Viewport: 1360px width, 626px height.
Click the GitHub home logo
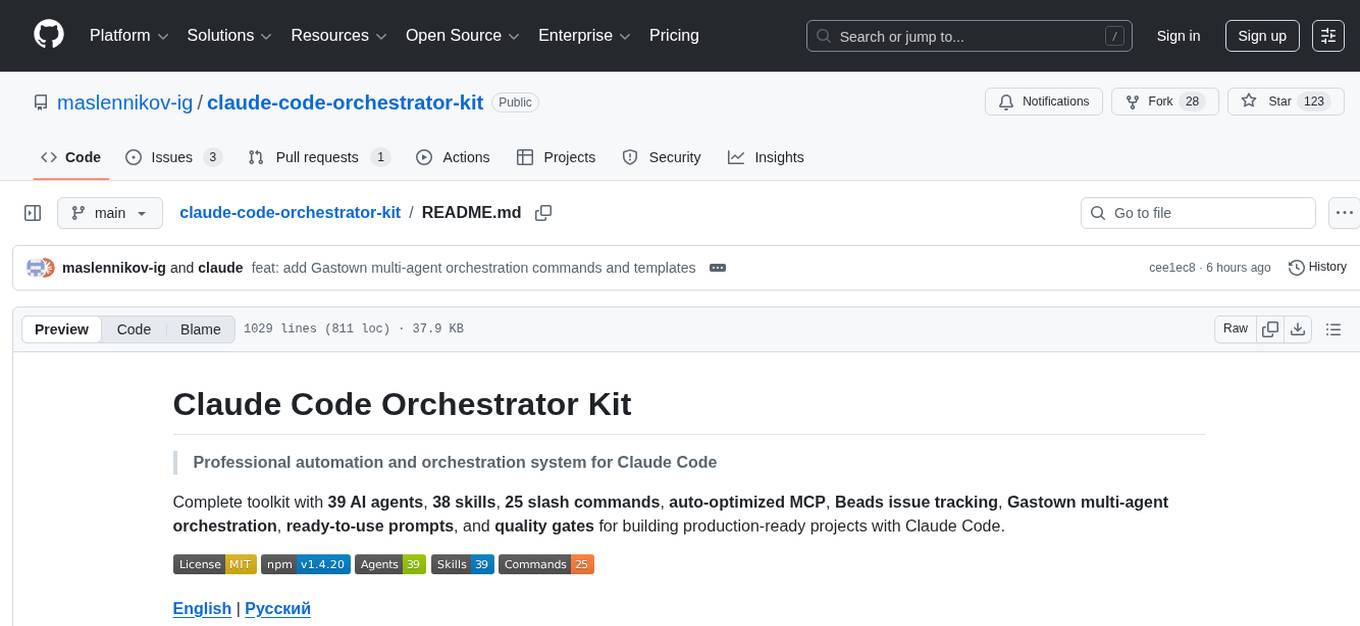(x=48, y=35)
